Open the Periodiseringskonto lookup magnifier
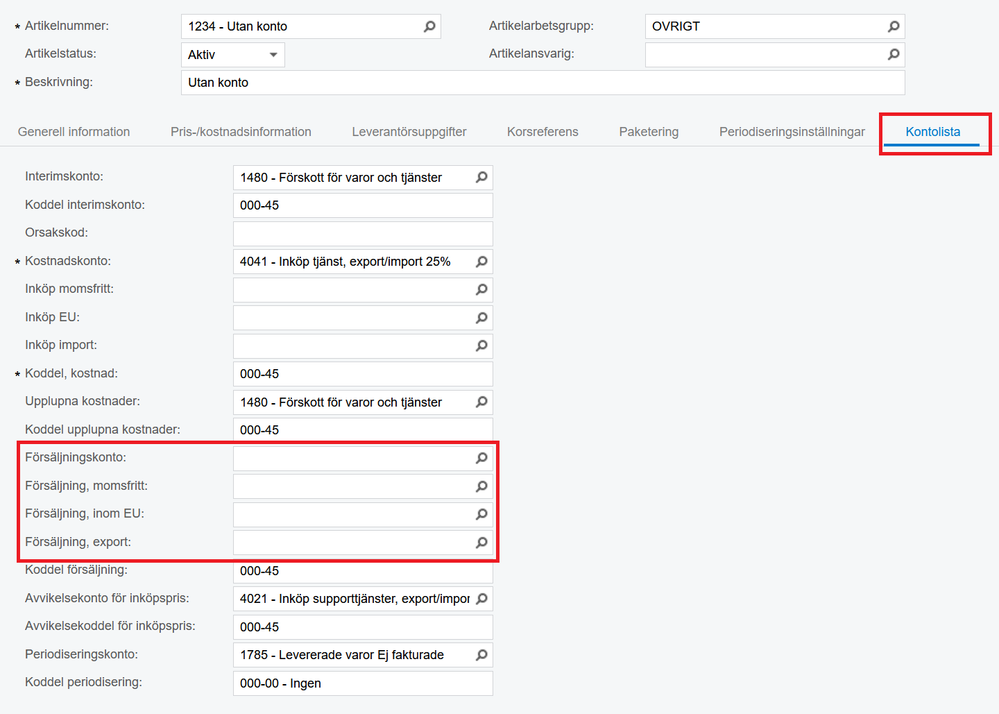Viewport: 999px width, 714px height. point(481,655)
